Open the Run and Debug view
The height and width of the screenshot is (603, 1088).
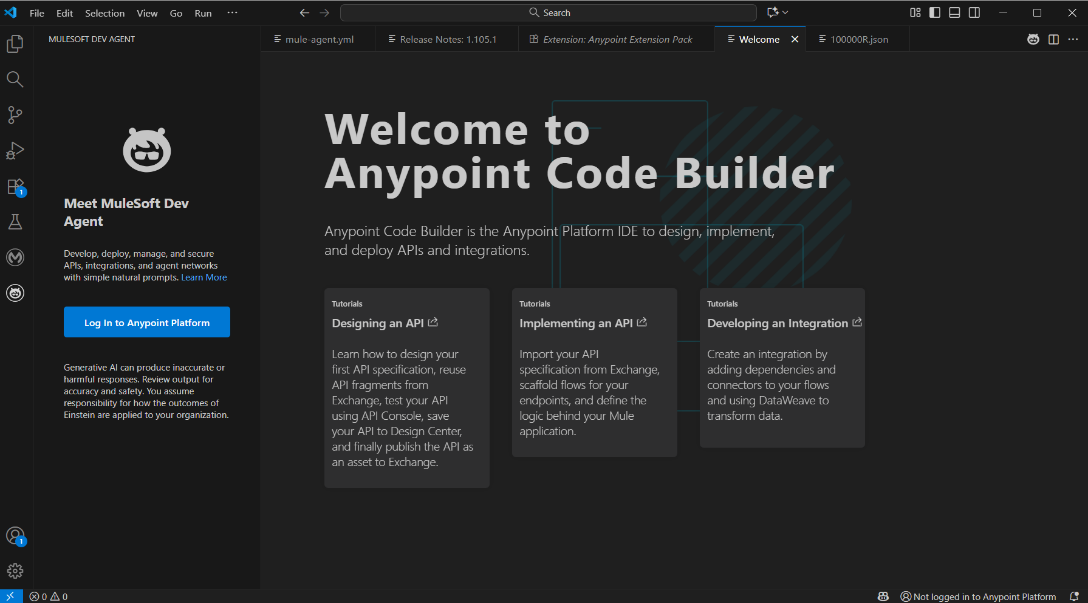tap(15, 151)
